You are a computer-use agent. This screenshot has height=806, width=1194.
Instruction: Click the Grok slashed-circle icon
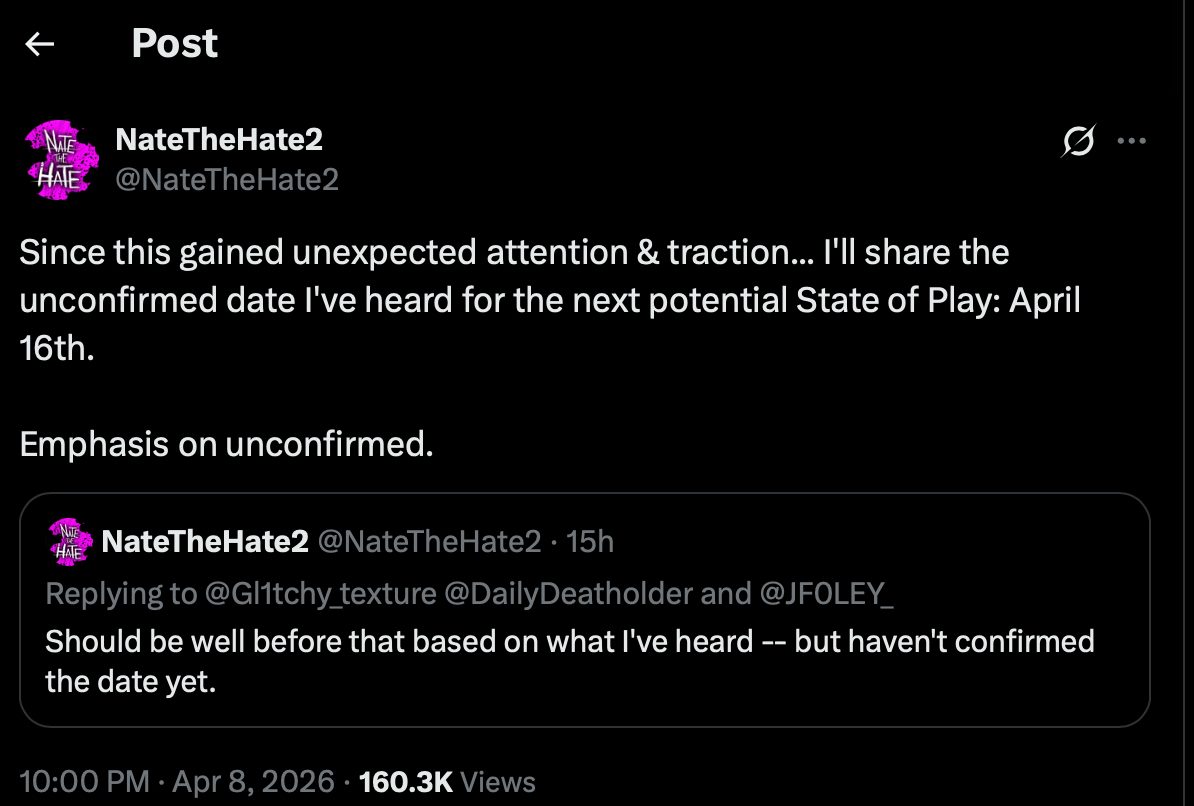[1081, 143]
